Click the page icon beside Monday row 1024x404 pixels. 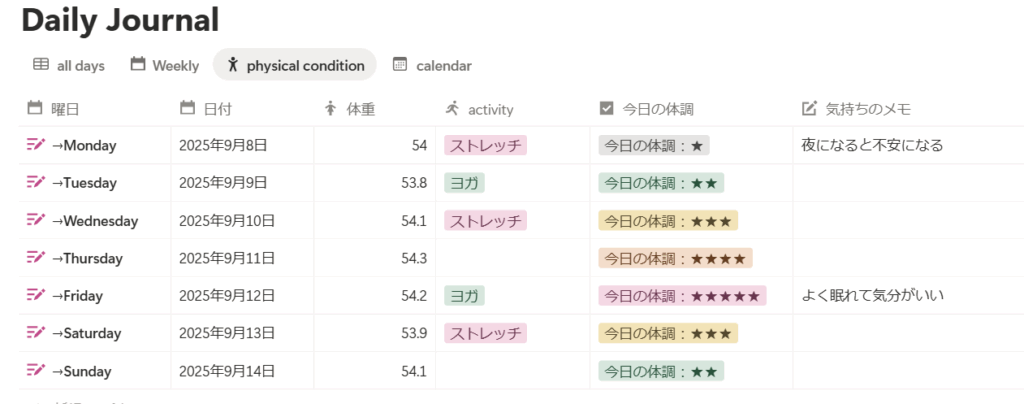click(36, 145)
